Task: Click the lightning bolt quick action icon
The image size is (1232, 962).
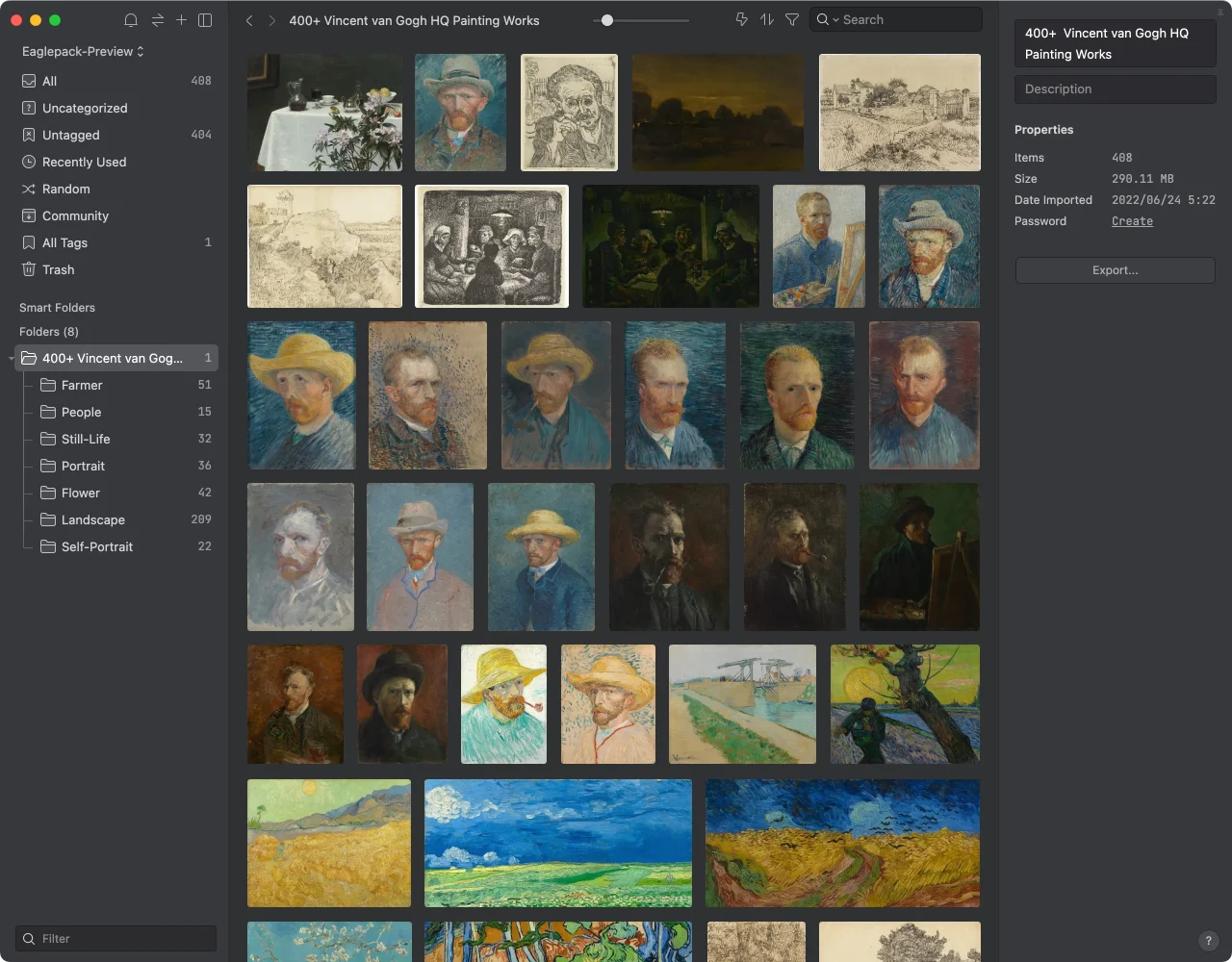Action: 741,19
